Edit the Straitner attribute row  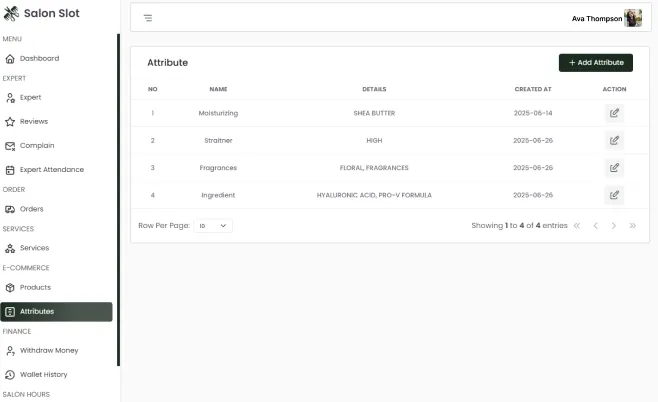614,140
